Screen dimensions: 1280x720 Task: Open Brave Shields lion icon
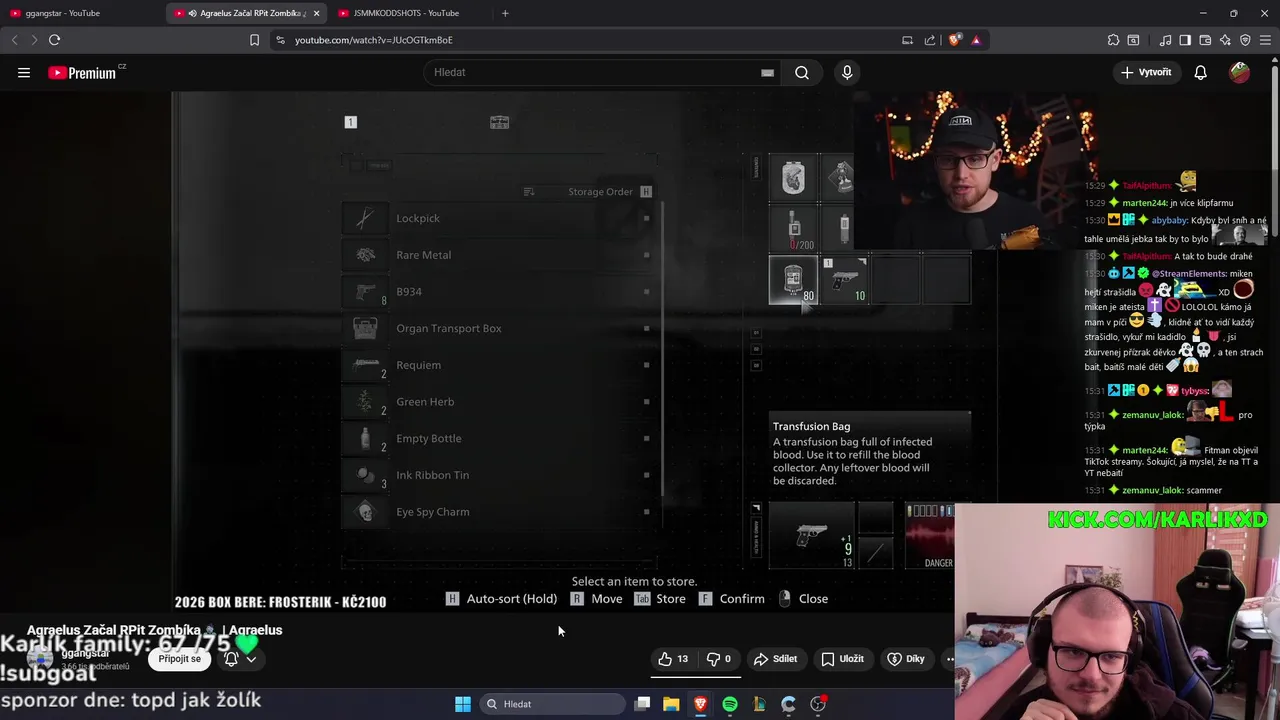coord(954,40)
